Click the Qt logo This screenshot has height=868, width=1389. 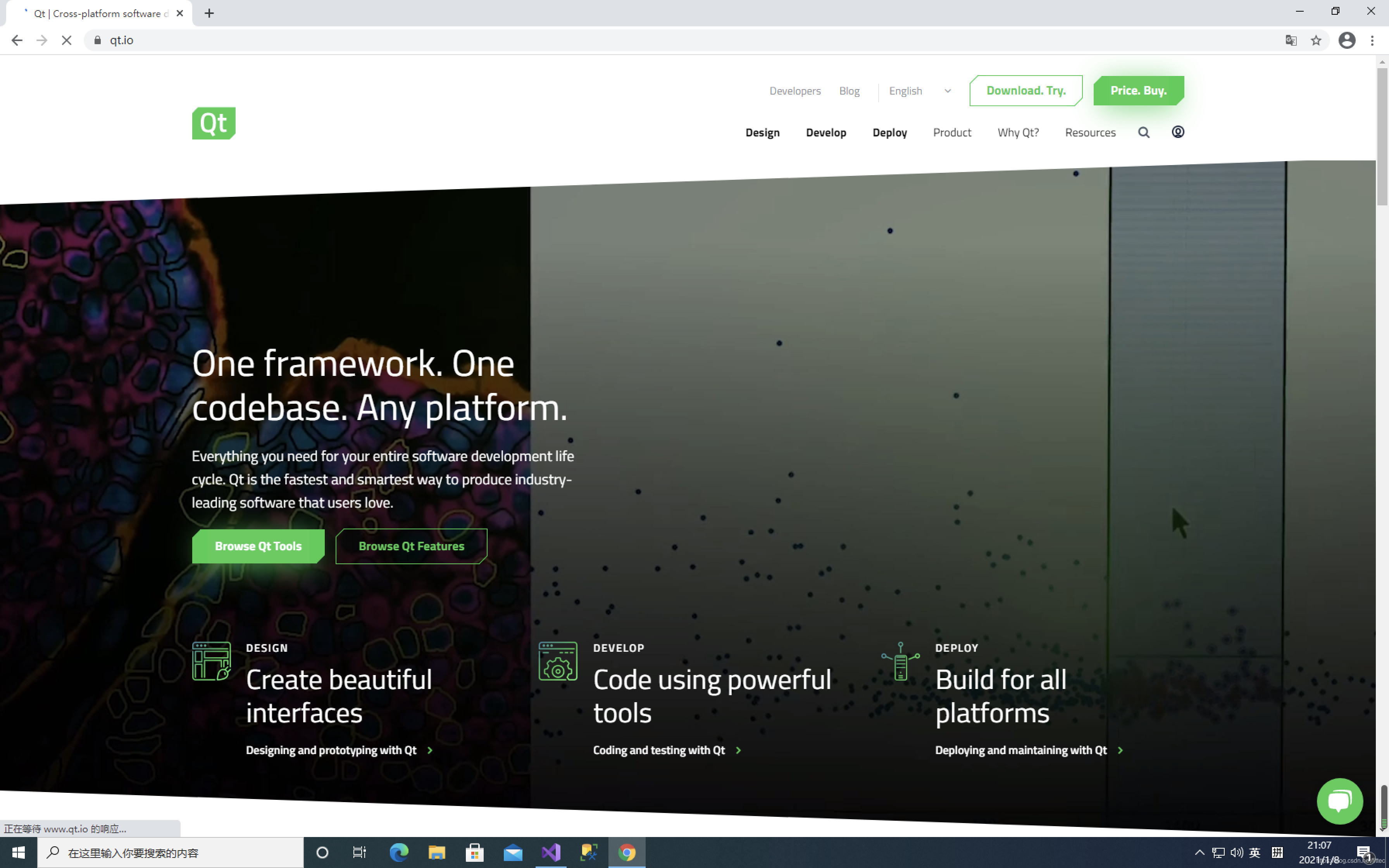click(214, 123)
